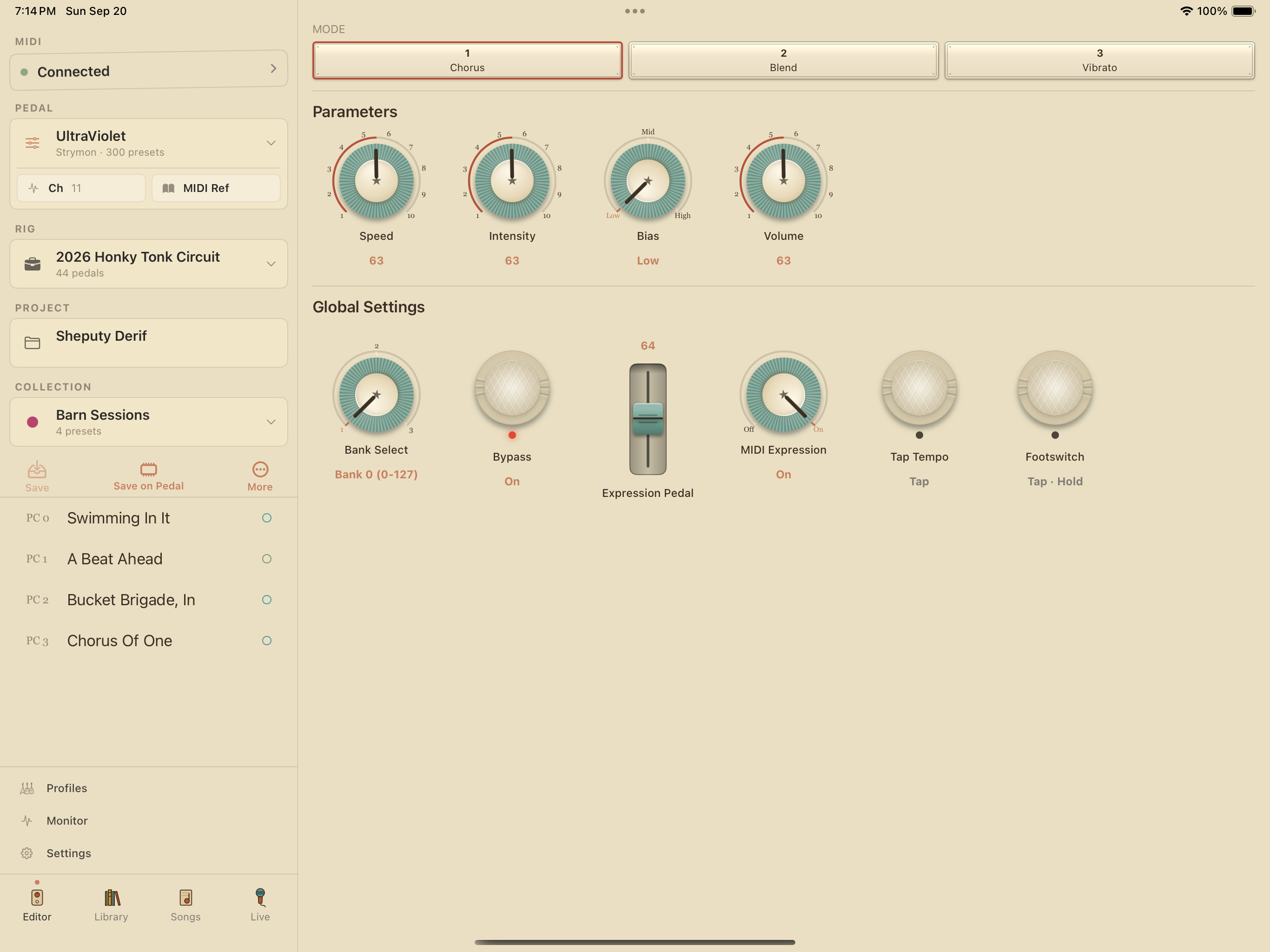Viewport: 1270px width, 952px height.
Task: Expand the UltraViolet pedal dropdown
Action: [x=271, y=143]
